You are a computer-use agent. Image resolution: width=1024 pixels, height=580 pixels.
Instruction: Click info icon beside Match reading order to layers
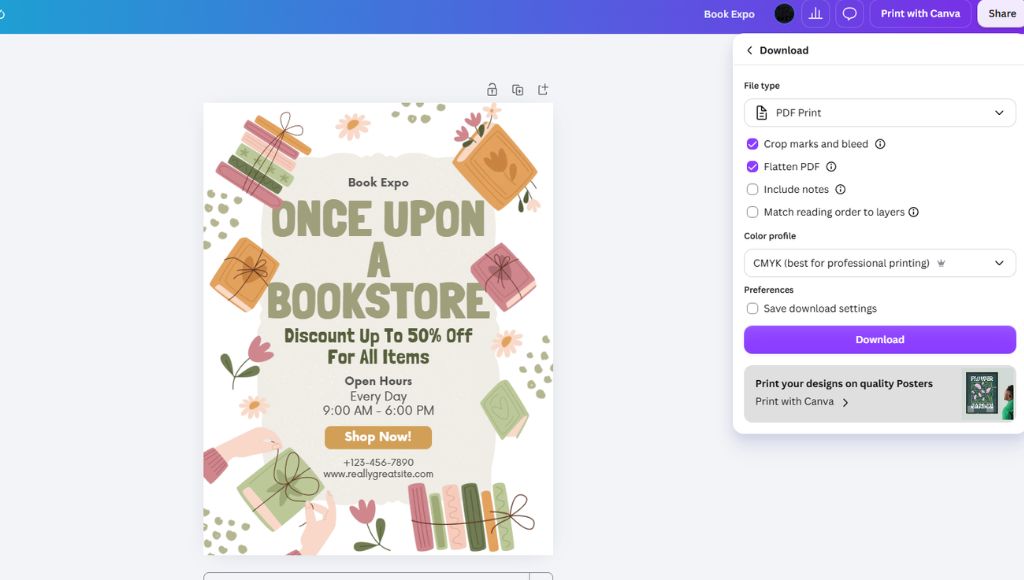914,212
